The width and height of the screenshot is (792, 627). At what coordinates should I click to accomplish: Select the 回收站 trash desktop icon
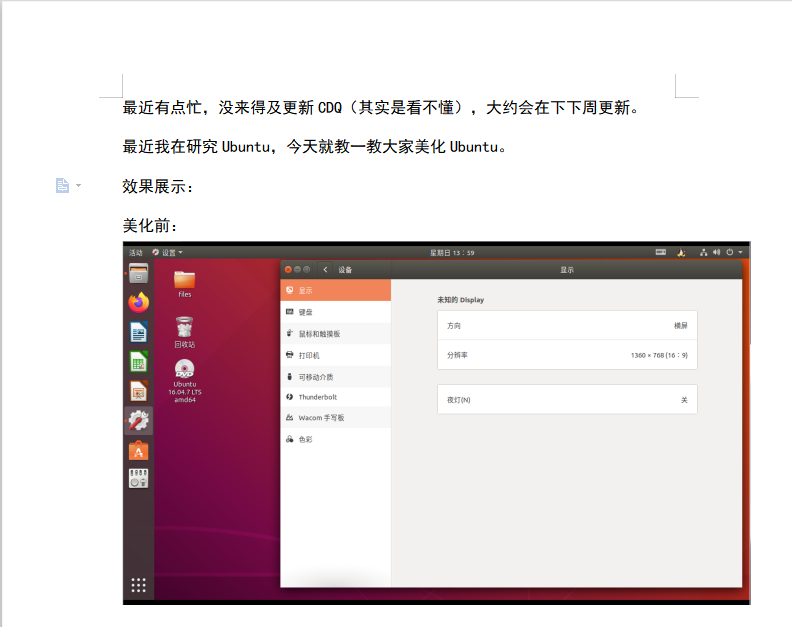click(x=184, y=332)
